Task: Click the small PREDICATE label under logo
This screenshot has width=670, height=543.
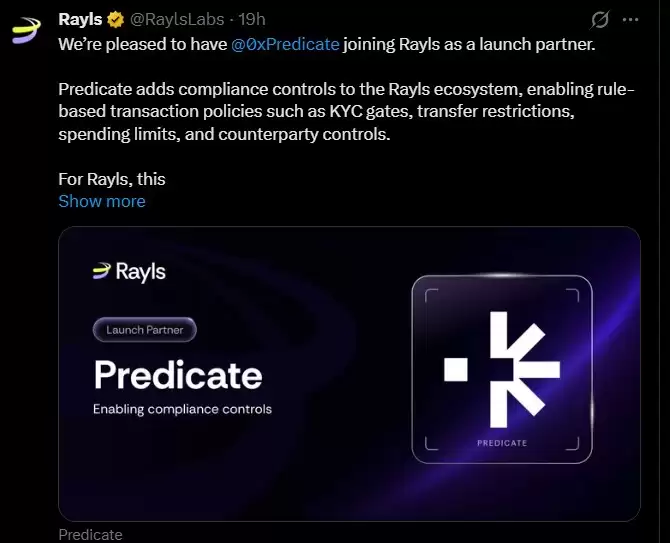Action: tap(501, 442)
